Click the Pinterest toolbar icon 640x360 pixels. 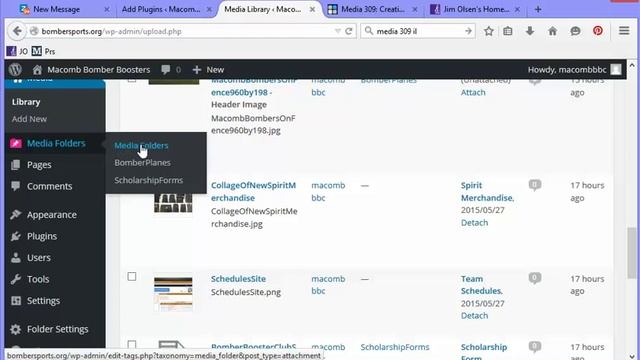pyautogui.click(x=598, y=31)
